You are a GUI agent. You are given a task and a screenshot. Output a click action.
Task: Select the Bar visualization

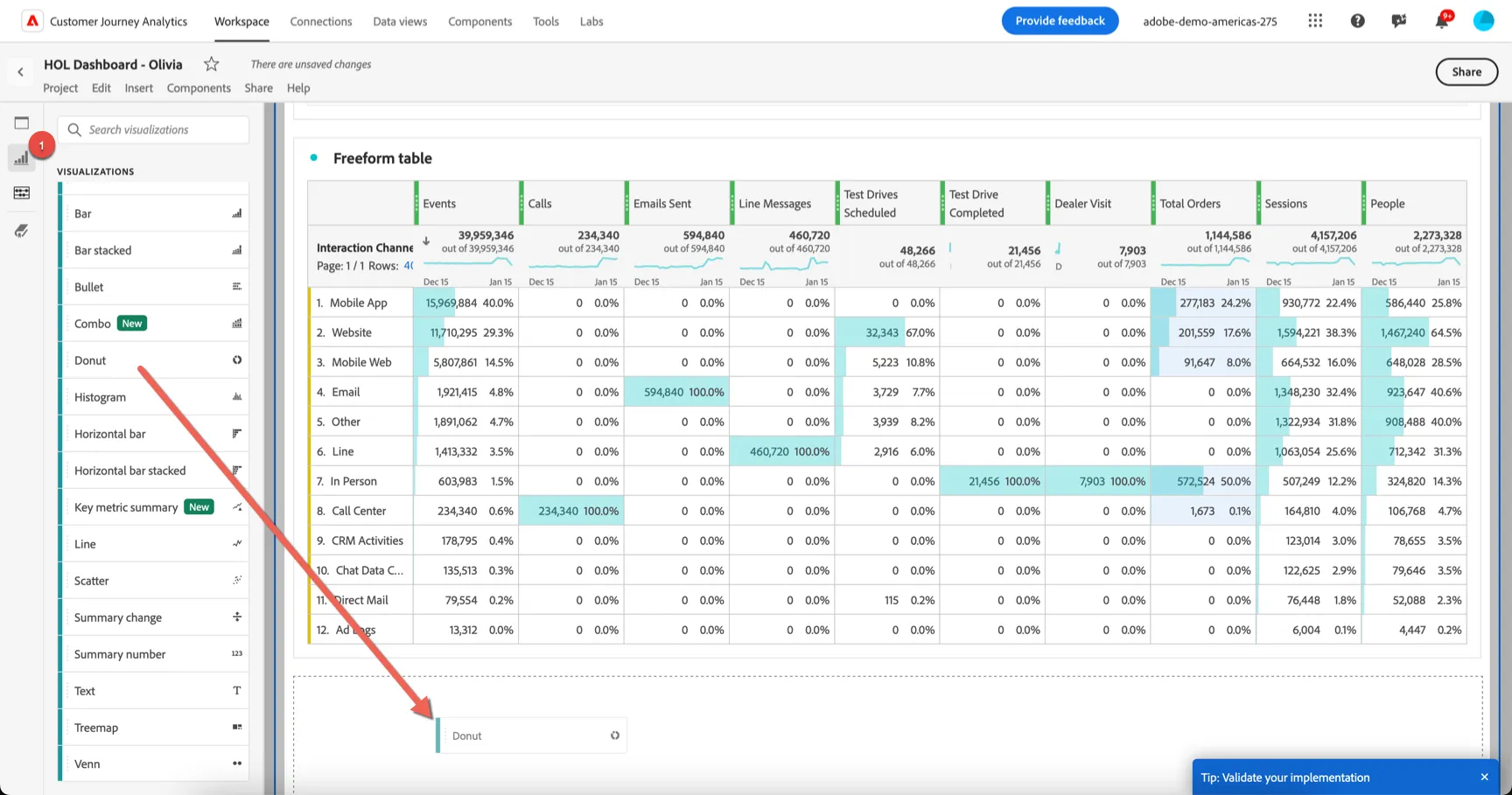154,213
